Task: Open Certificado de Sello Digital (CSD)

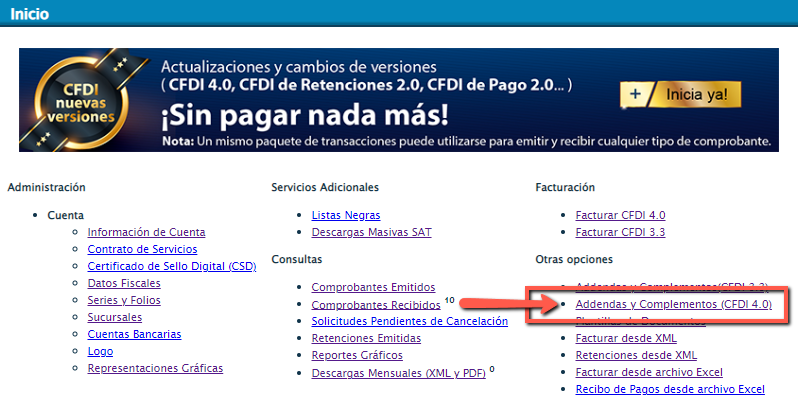Action: 172,266
